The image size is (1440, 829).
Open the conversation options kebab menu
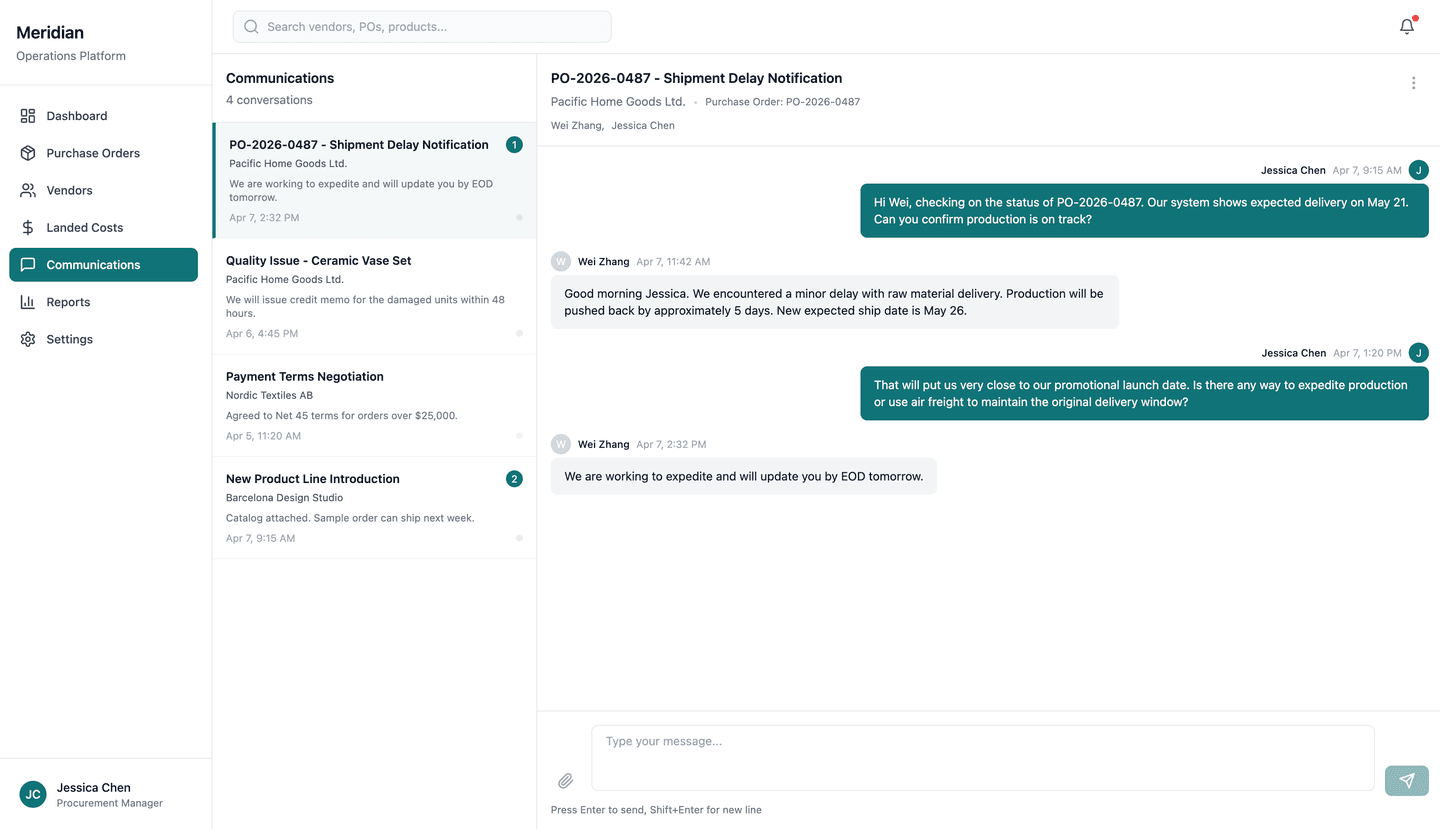1413,83
